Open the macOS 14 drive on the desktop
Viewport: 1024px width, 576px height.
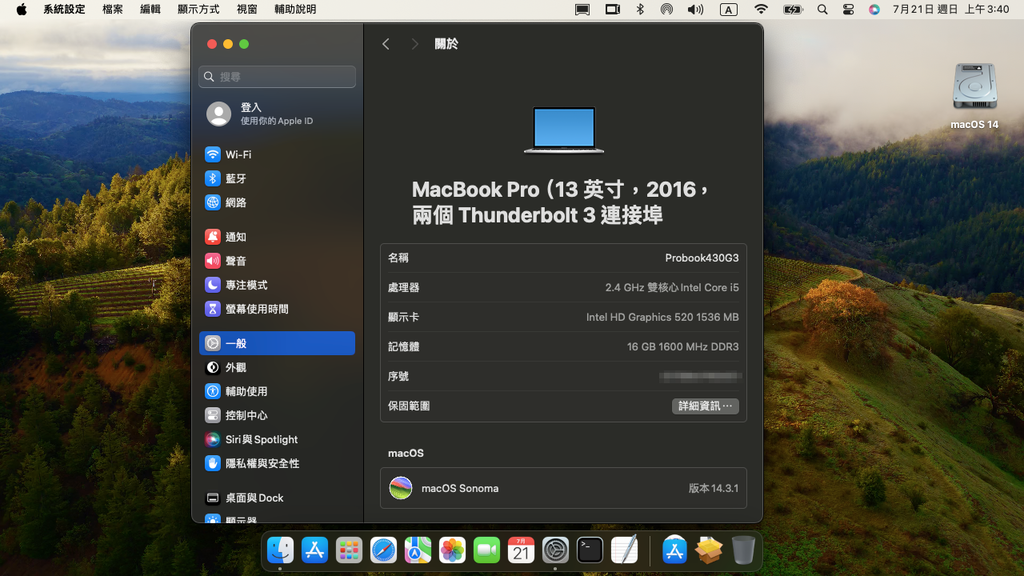[974, 96]
